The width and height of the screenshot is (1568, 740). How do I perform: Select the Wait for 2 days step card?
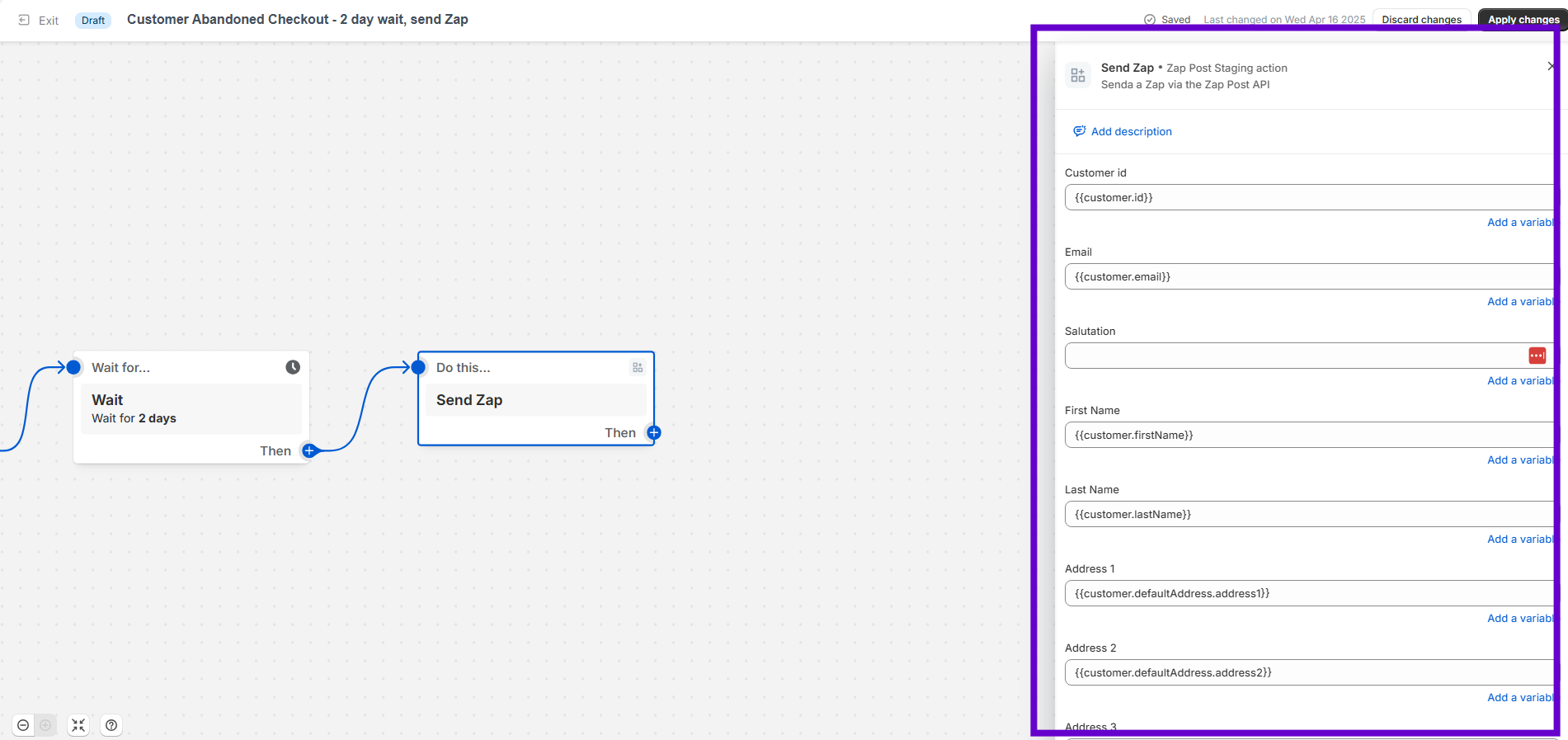(x=191, y=408)
